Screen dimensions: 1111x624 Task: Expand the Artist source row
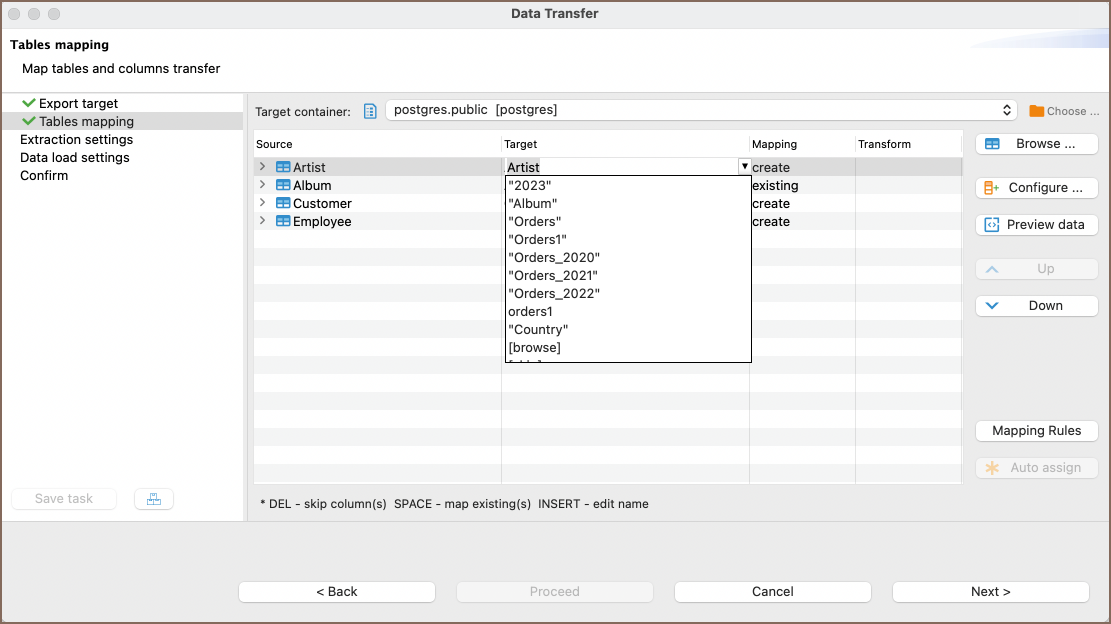262,168
